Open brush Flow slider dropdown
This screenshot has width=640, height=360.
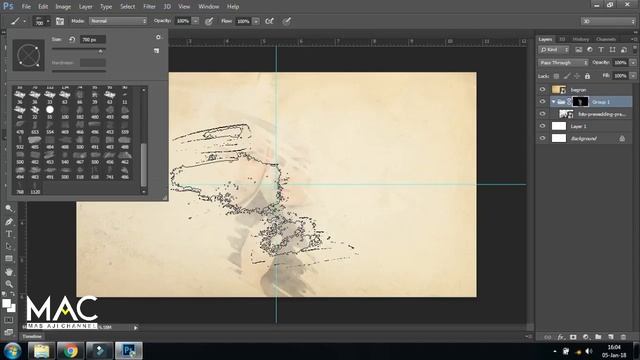[256, 21]
